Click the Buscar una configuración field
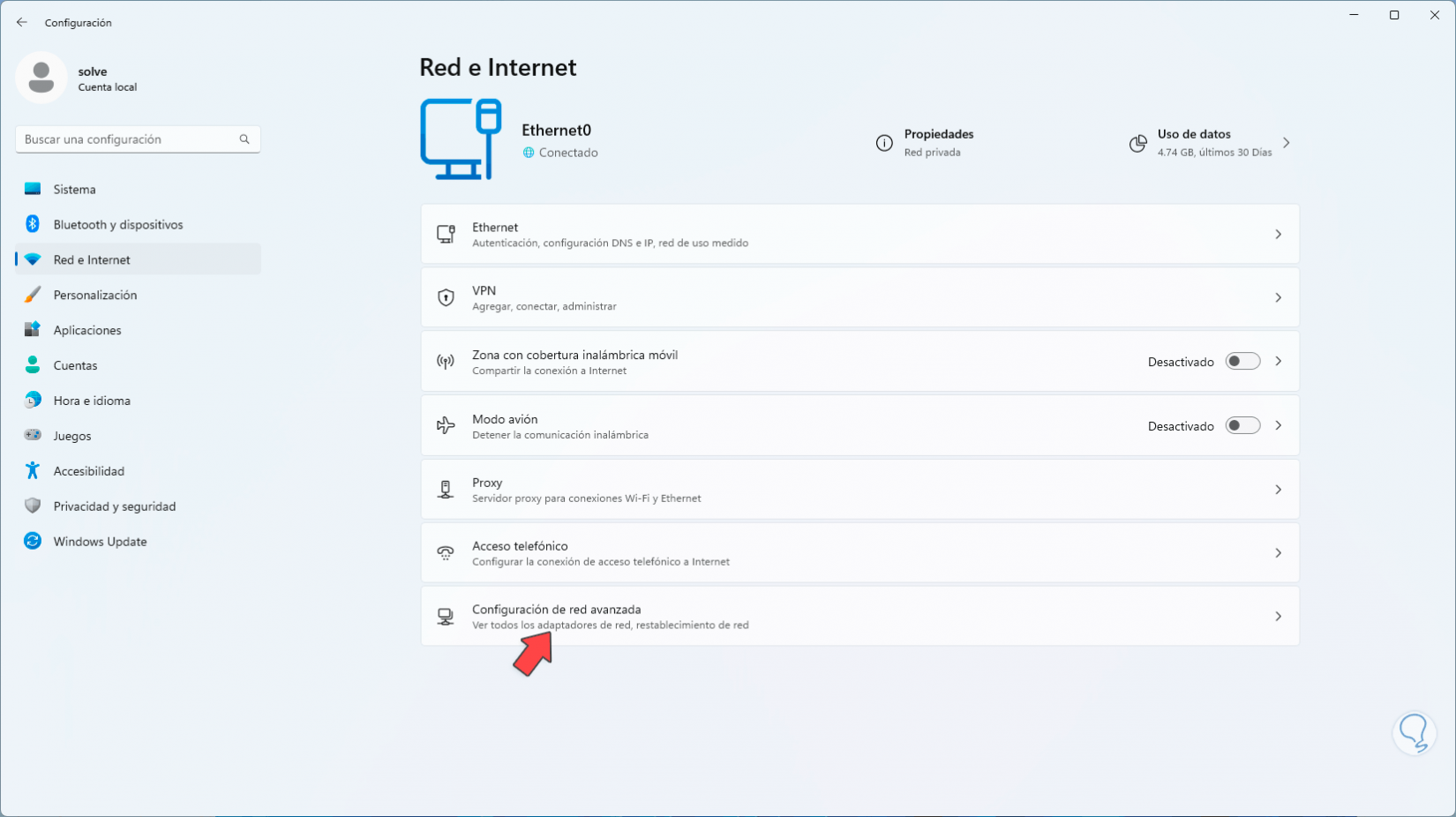 (x=138, y=139)
